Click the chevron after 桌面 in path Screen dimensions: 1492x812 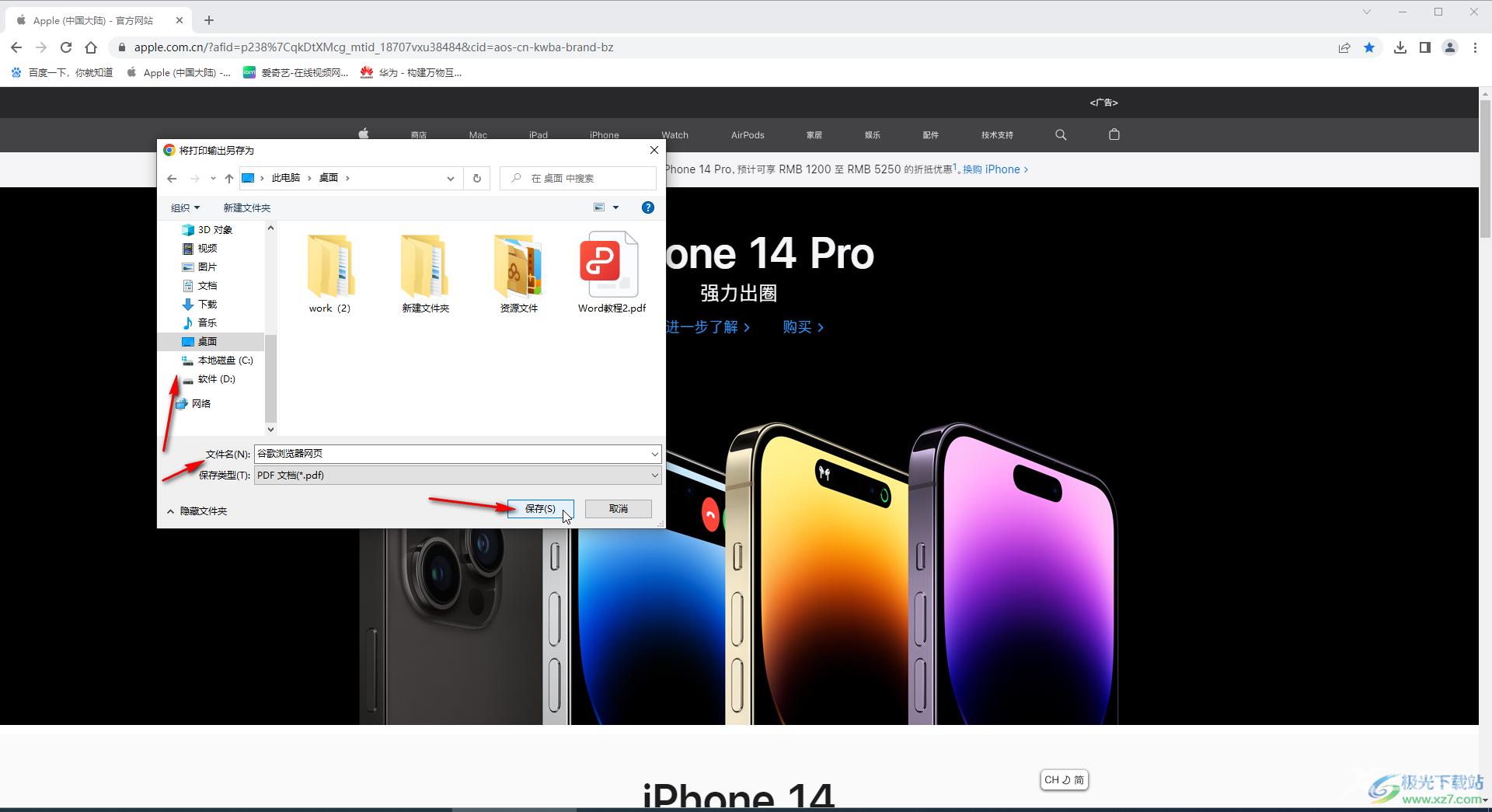(x=347, y=178)
